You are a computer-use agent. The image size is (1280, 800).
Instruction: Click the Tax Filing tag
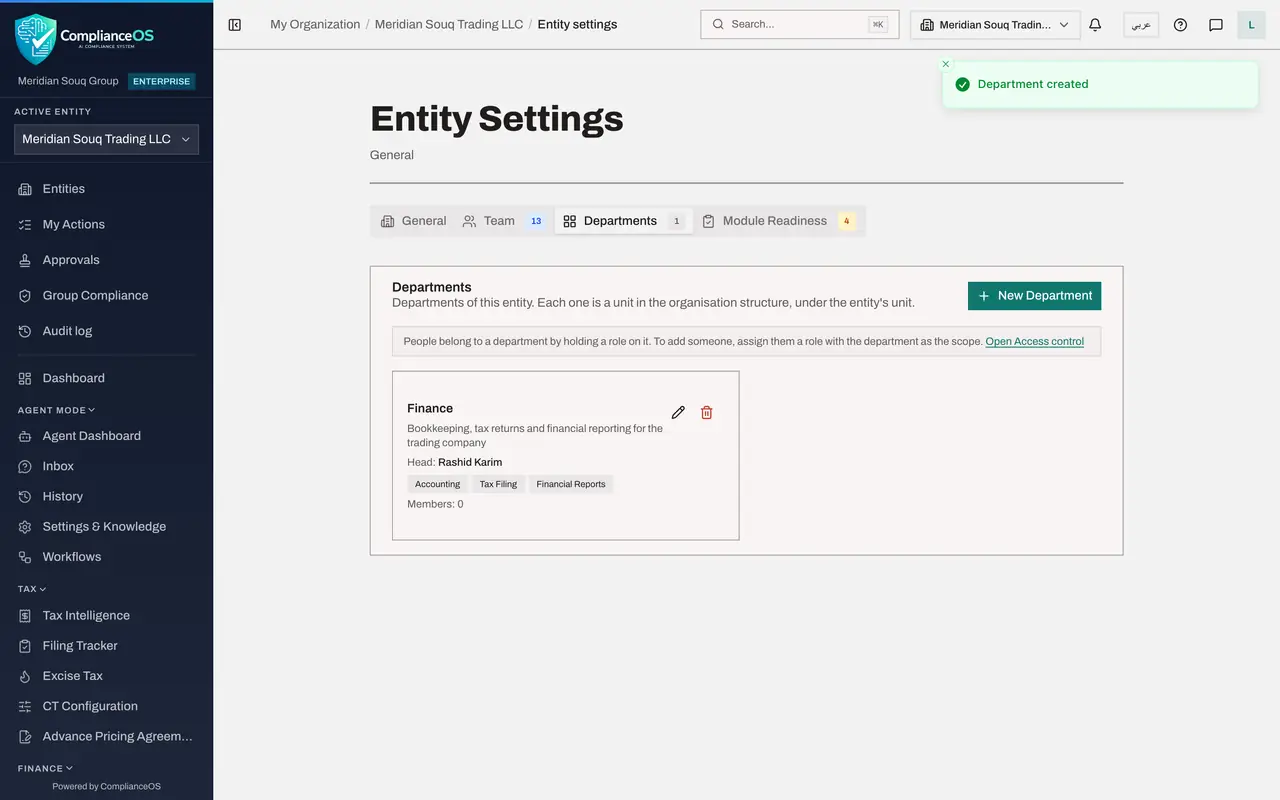(x=498, y=484)
